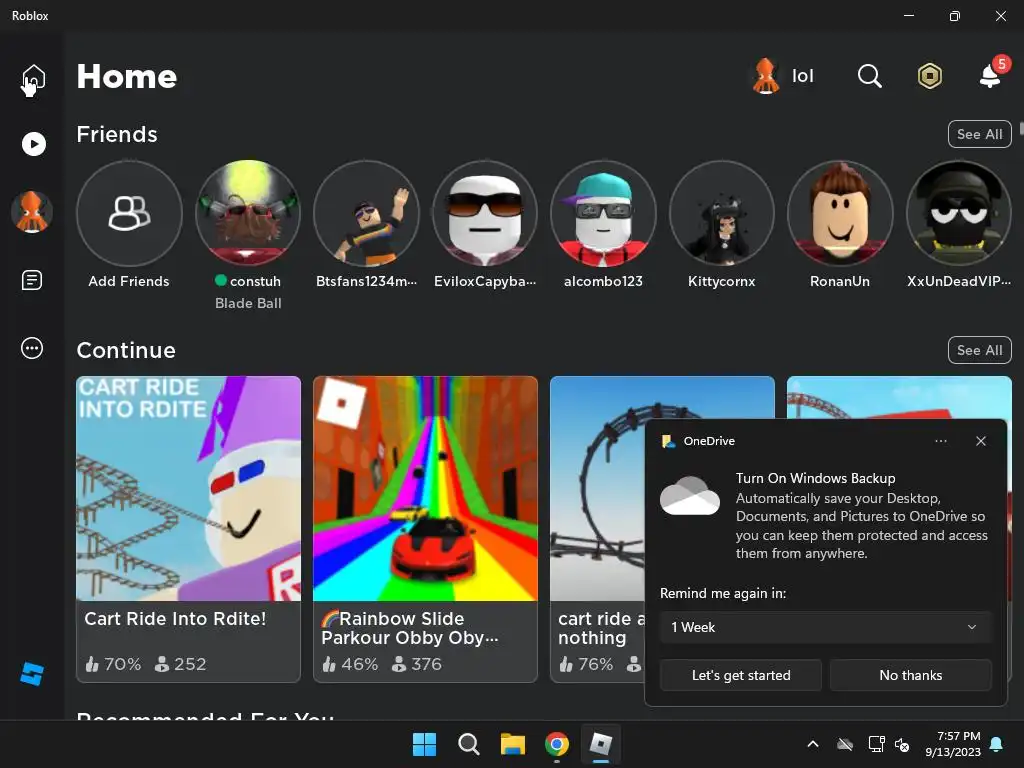Open RonanUn friend avatar

pos(840,214)
